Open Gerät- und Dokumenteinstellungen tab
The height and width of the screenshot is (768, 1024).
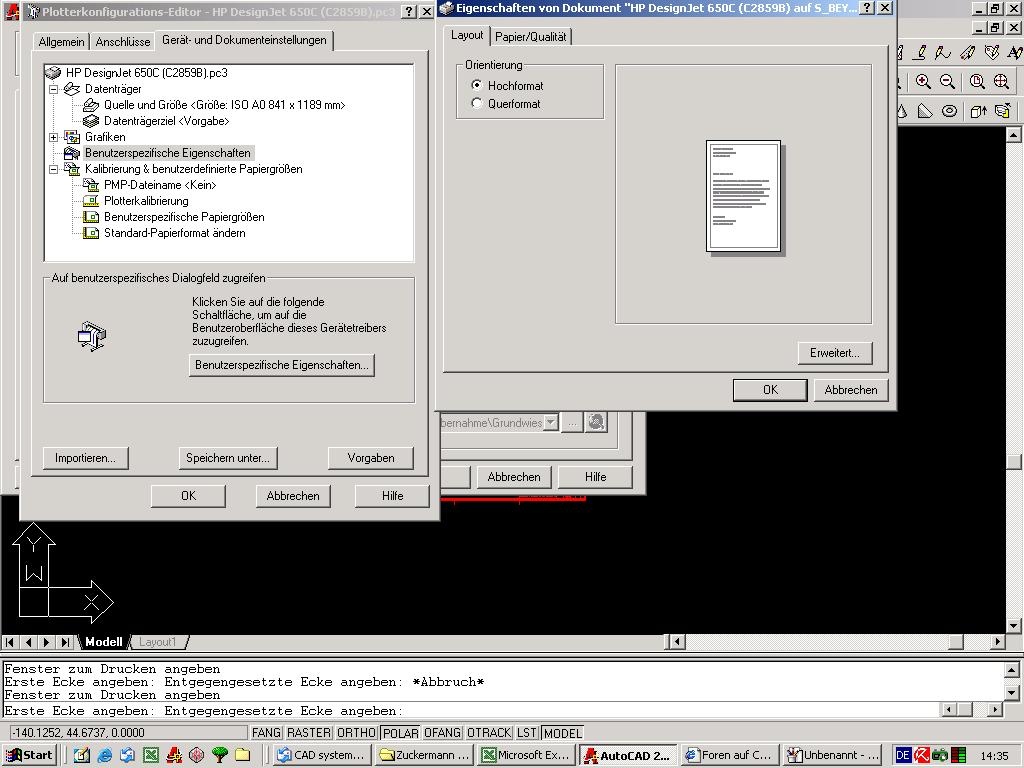[244, 40]
